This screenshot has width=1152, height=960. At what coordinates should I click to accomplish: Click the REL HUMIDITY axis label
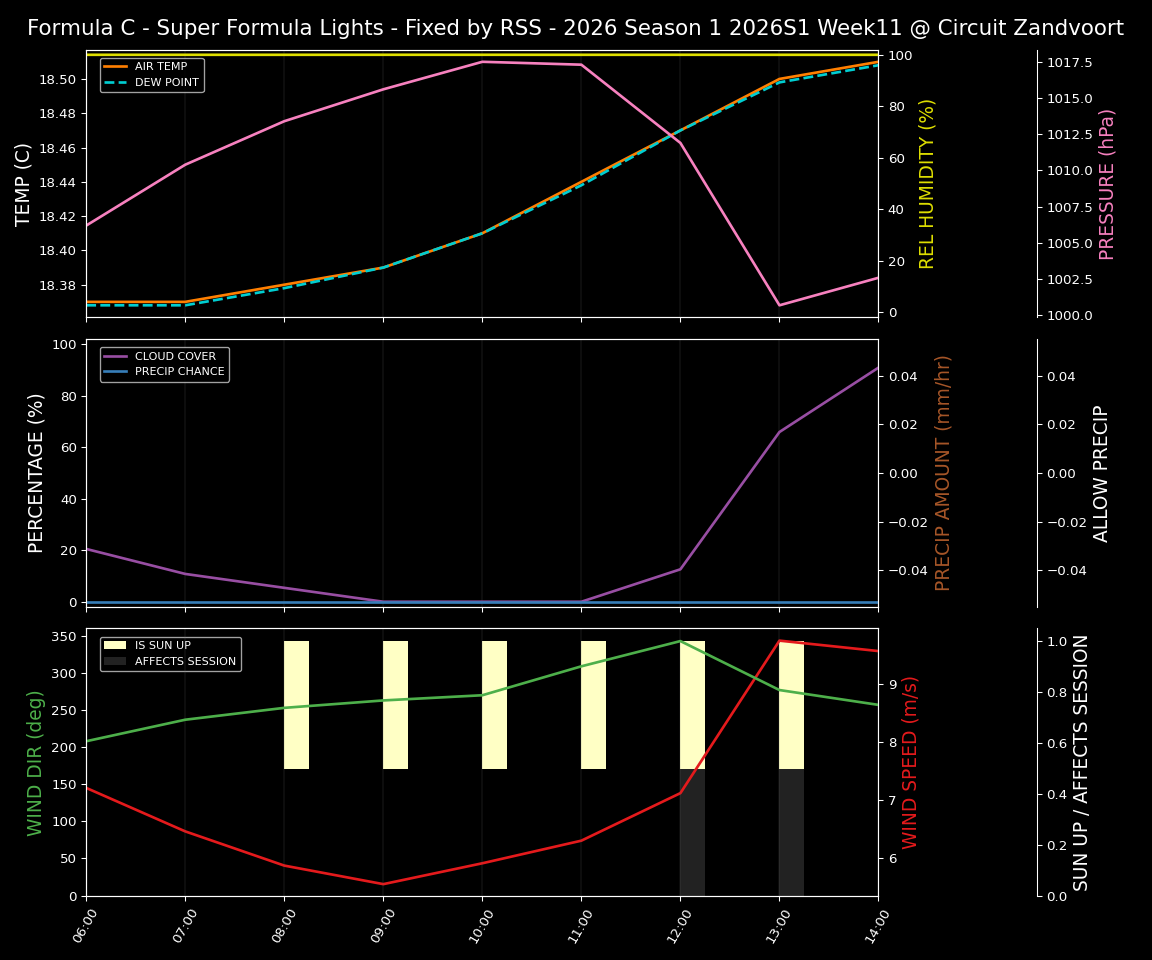coord(928,182)
